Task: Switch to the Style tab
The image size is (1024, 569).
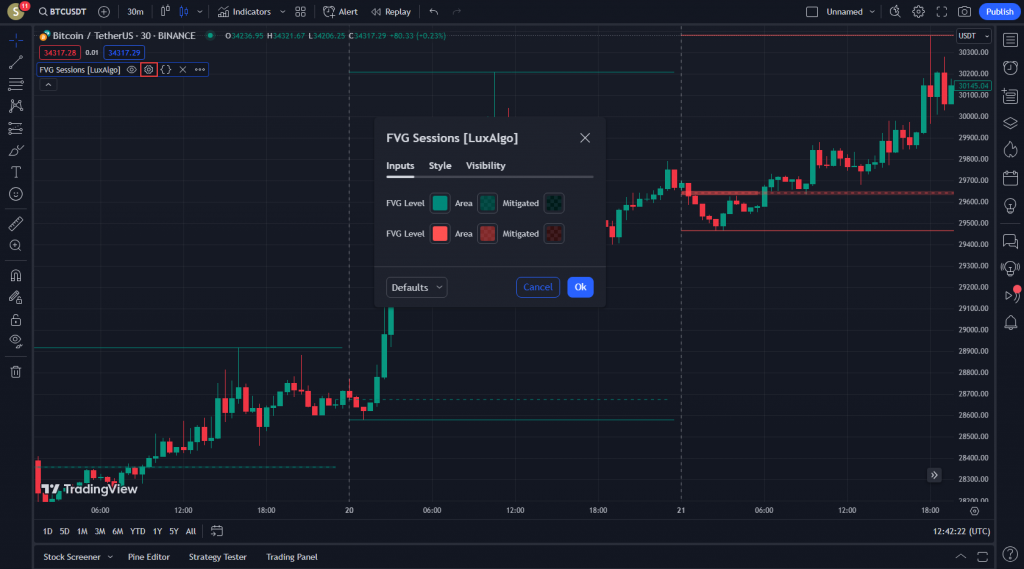Action: pyautogui.click(x=440, y=166)
